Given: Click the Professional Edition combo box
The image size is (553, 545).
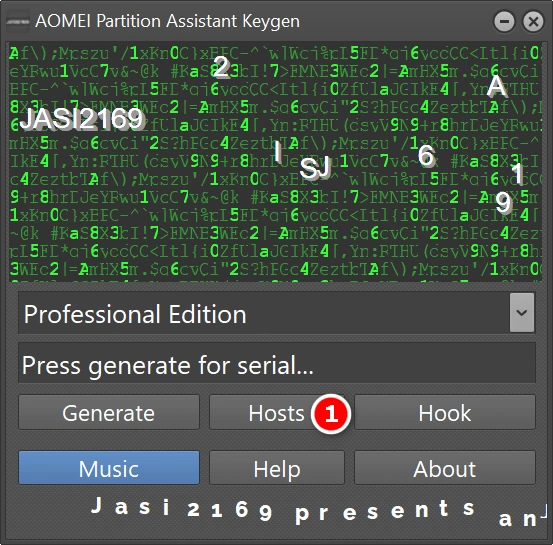Looking at the screenshot, I should pyautogui.click(x=277, y=313).
